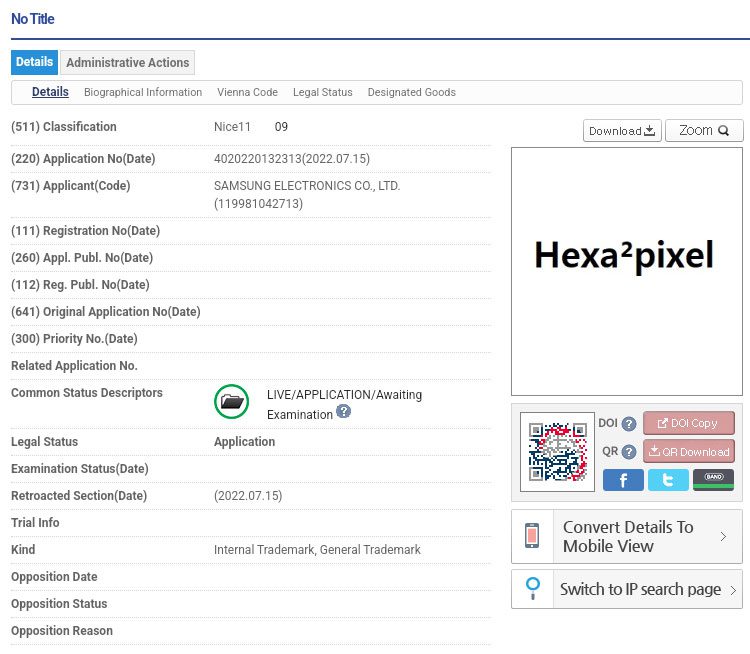Click the mobile phone icon
The height and width of the screenshot is (654, 750).
click(533, 536)
